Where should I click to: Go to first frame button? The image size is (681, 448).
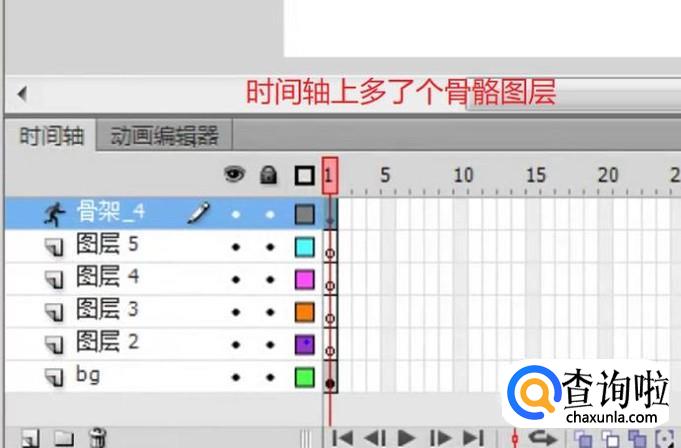(x=343, y=438)
